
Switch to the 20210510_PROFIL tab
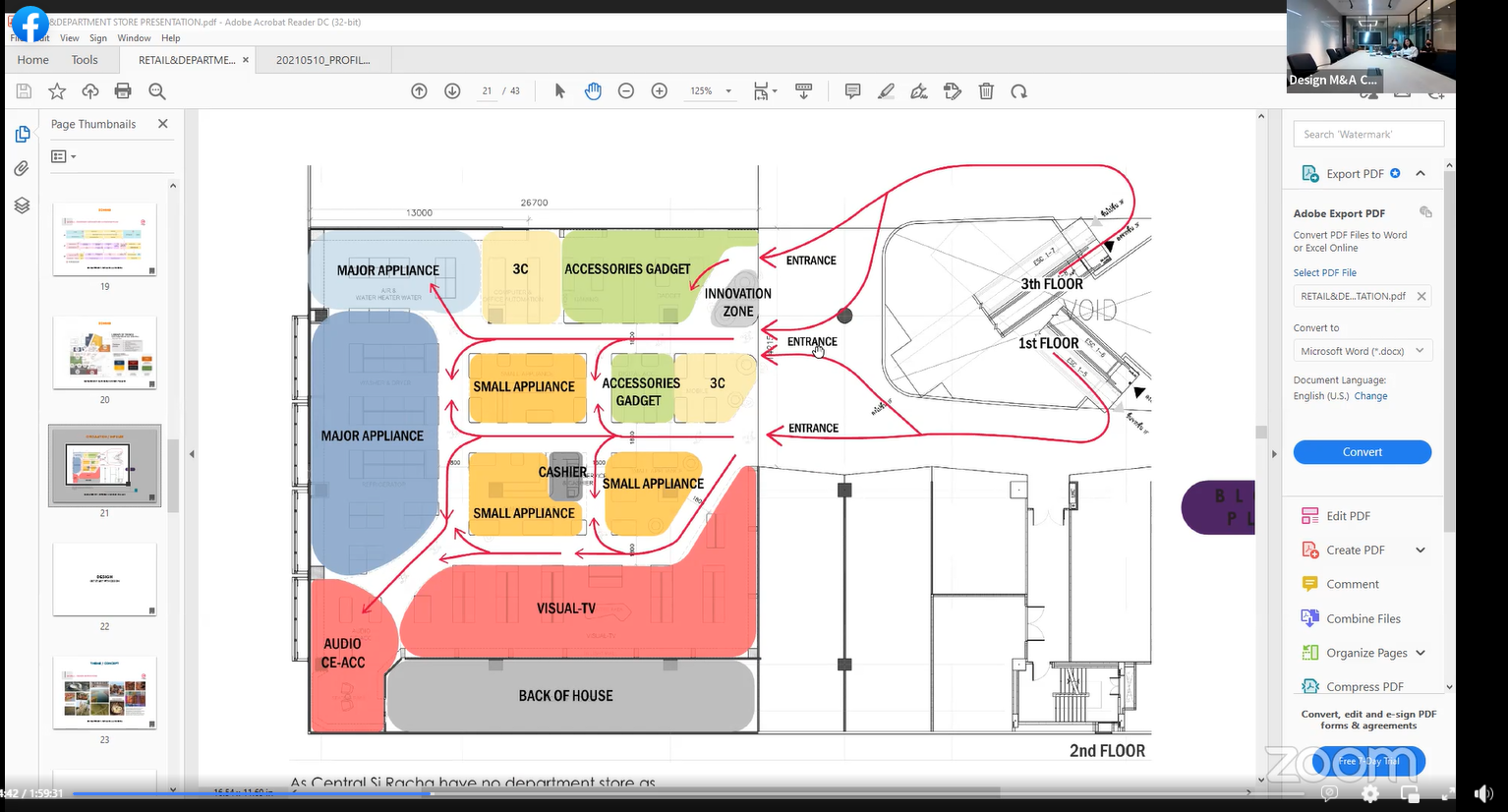[x=322, y=60]
